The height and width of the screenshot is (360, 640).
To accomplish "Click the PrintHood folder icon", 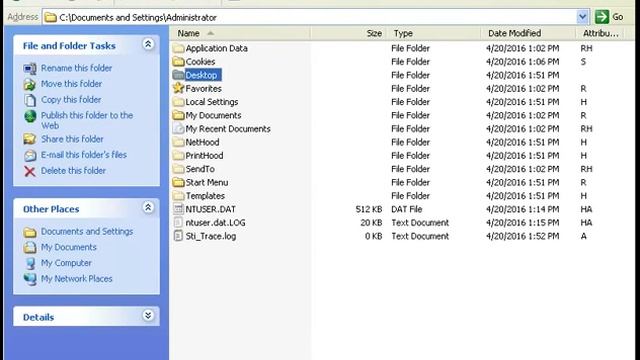I will point(178,156).
